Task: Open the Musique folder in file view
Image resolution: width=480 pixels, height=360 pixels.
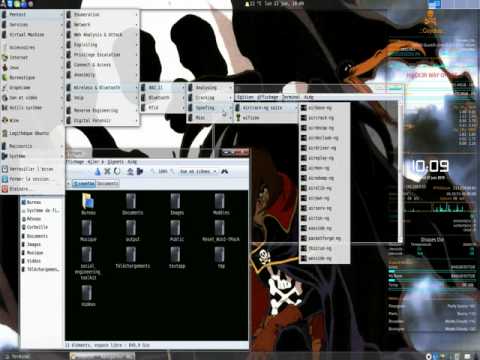Action: tap(88, 231)
